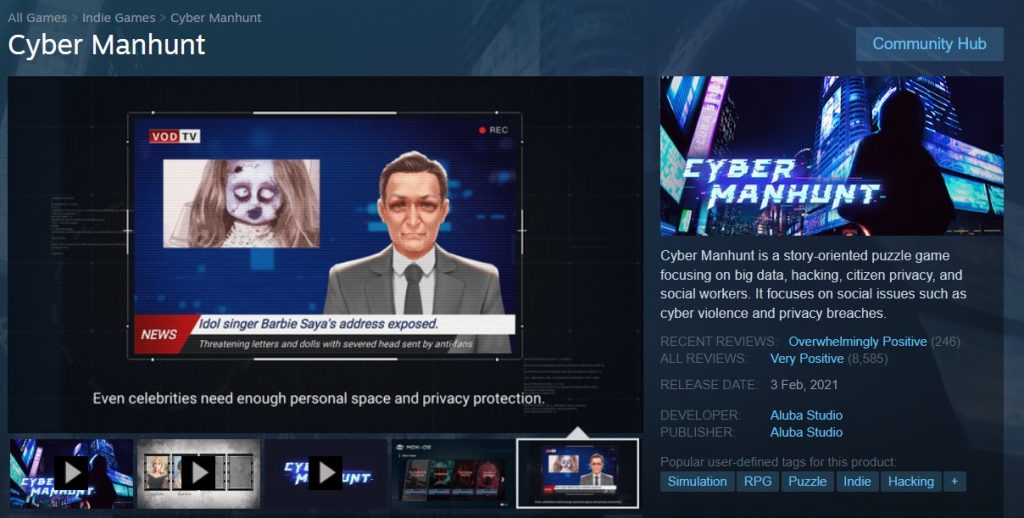Select the highlighted news anchor screenshot thumbnail
Viewport: 1024px width, 518px height.
(577, 473)
